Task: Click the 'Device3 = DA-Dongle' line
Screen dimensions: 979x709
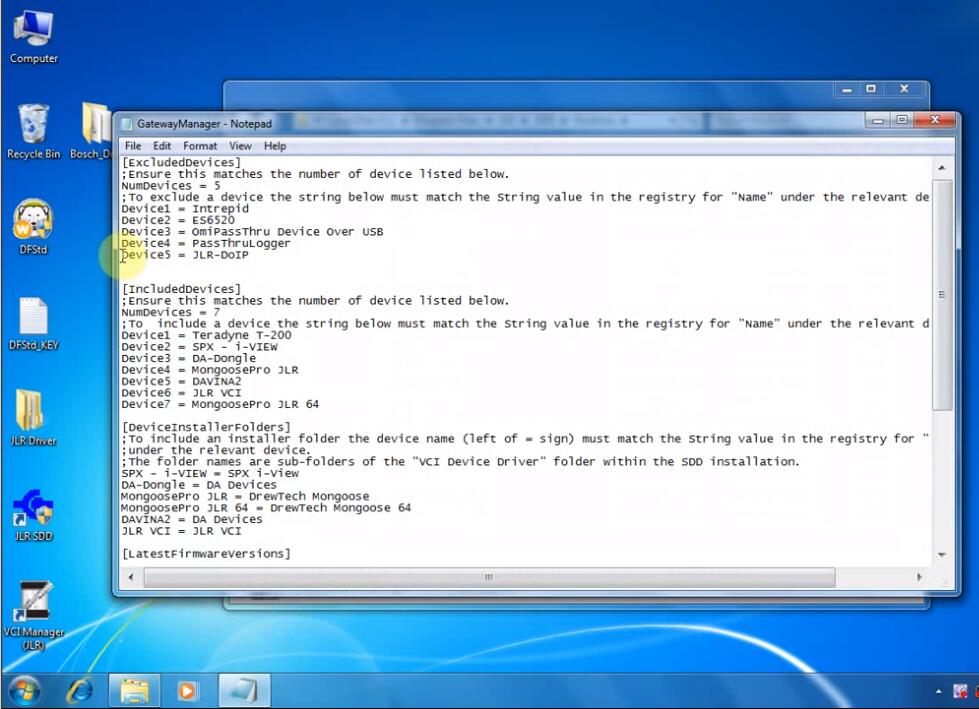Action: pyautogui.click(x=189, y=358)
